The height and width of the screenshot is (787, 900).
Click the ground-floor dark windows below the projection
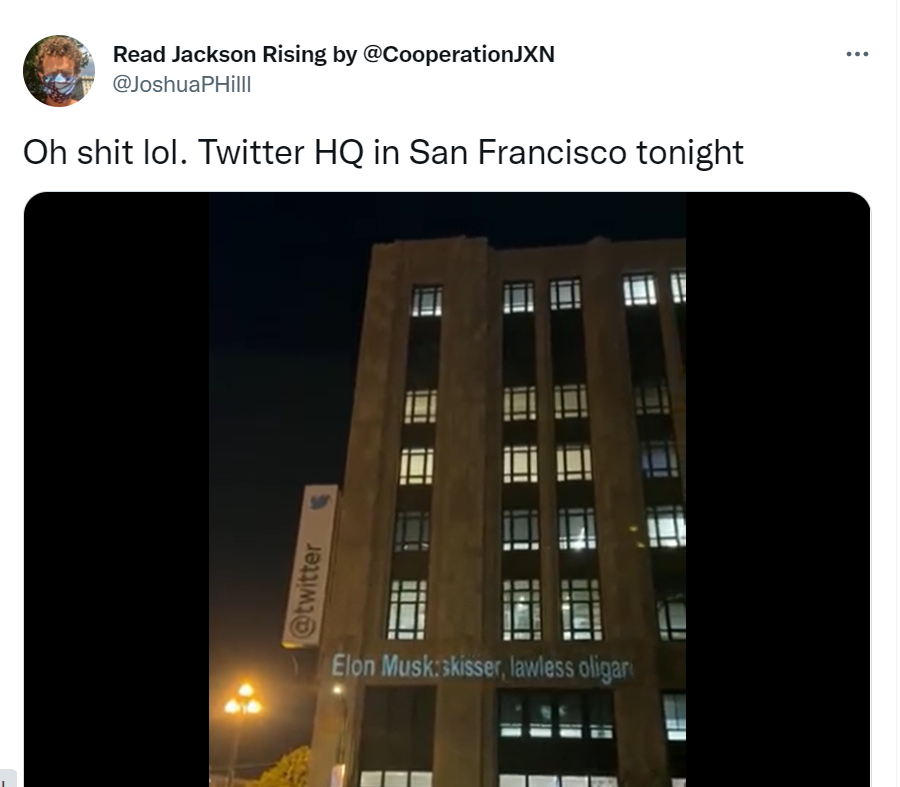pyautogui.click(x=556, y=715)
